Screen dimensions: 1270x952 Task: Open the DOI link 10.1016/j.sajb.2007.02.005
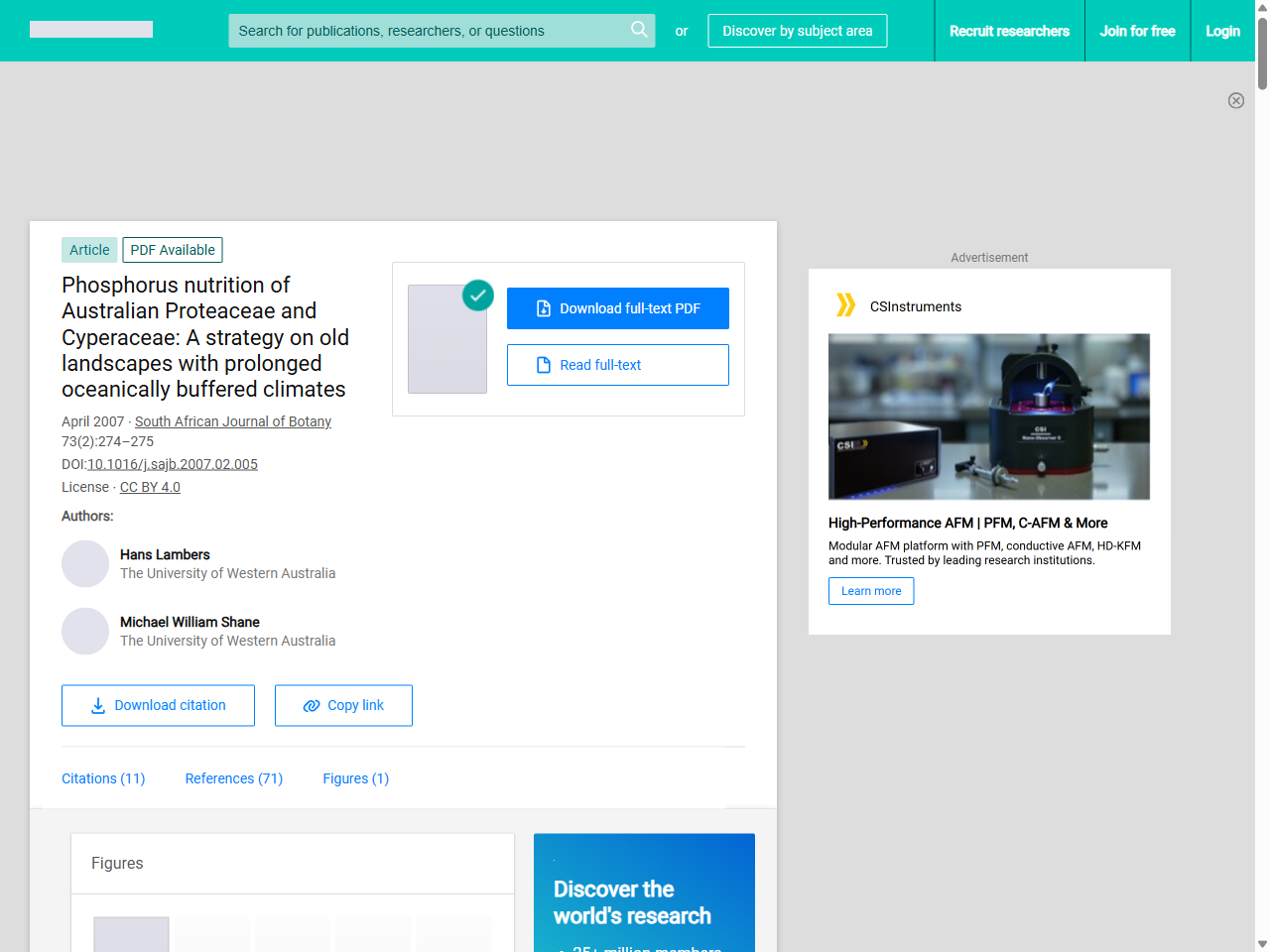pyautogui.click(x=173, y=464)
